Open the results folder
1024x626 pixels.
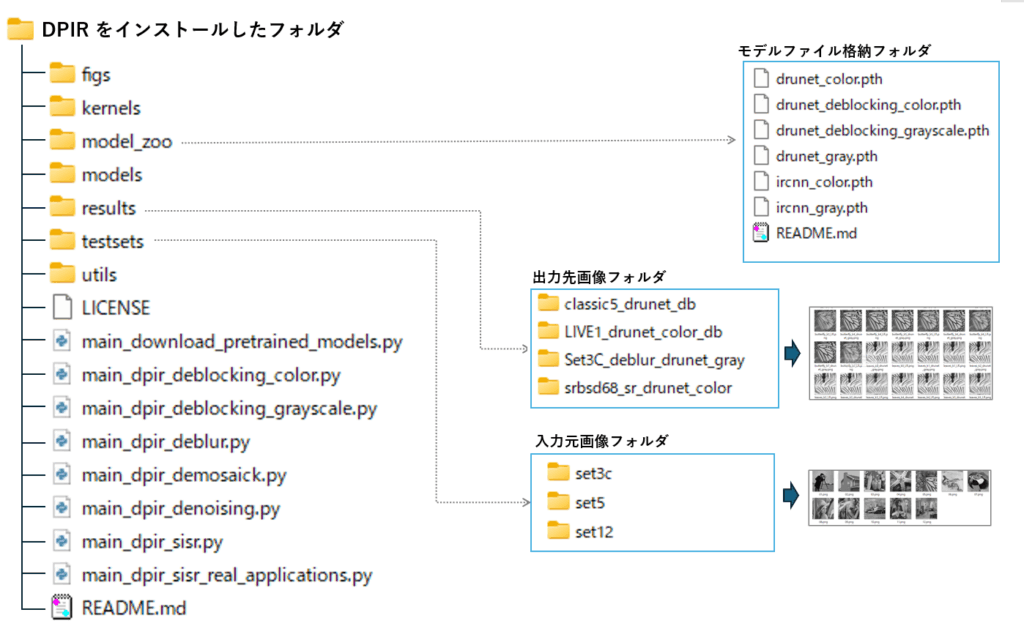pyautogui.click(x=108, y=208)
